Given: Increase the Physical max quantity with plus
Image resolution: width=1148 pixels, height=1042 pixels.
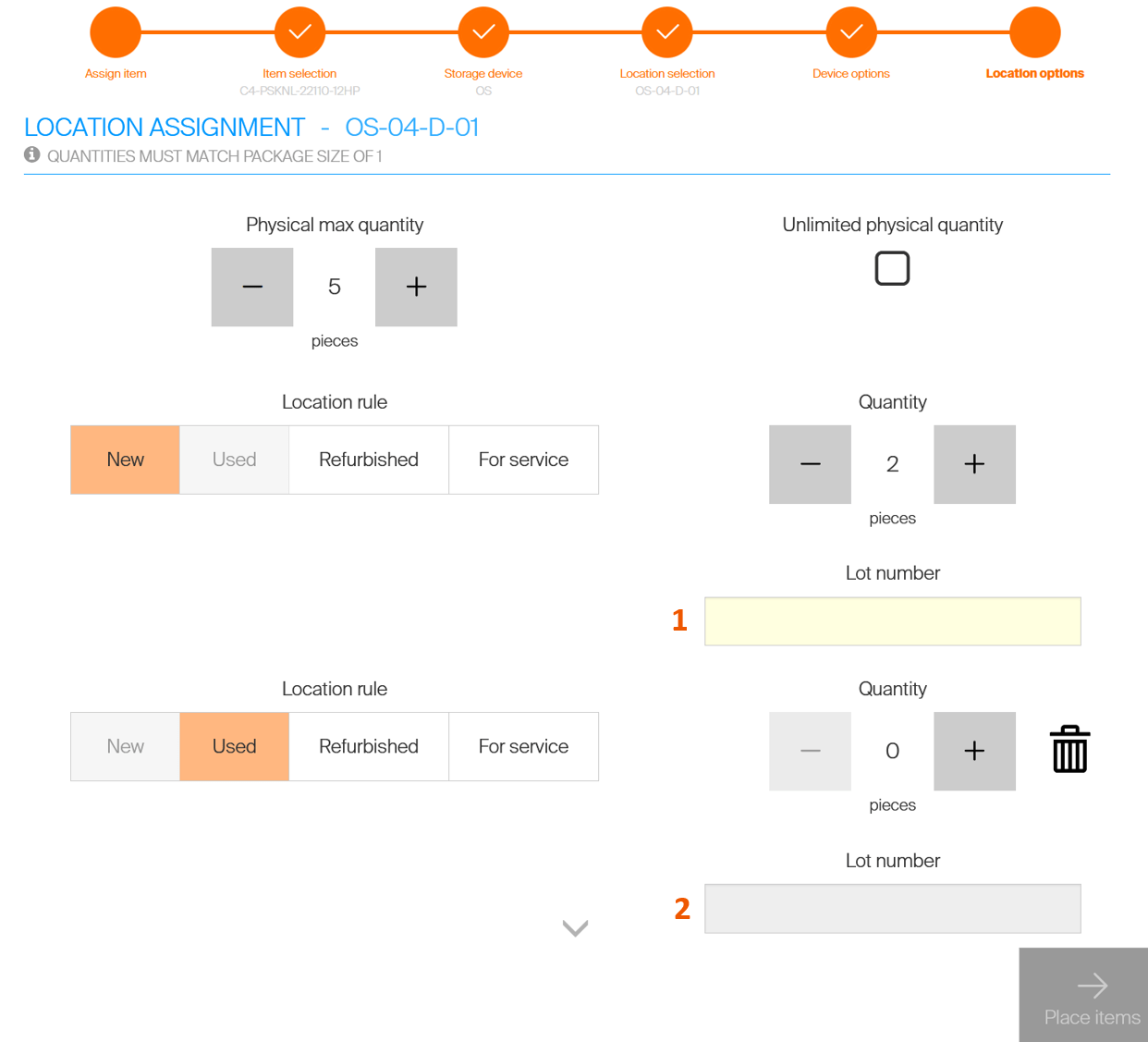Looking at the screenshot, I should point(416,287).
